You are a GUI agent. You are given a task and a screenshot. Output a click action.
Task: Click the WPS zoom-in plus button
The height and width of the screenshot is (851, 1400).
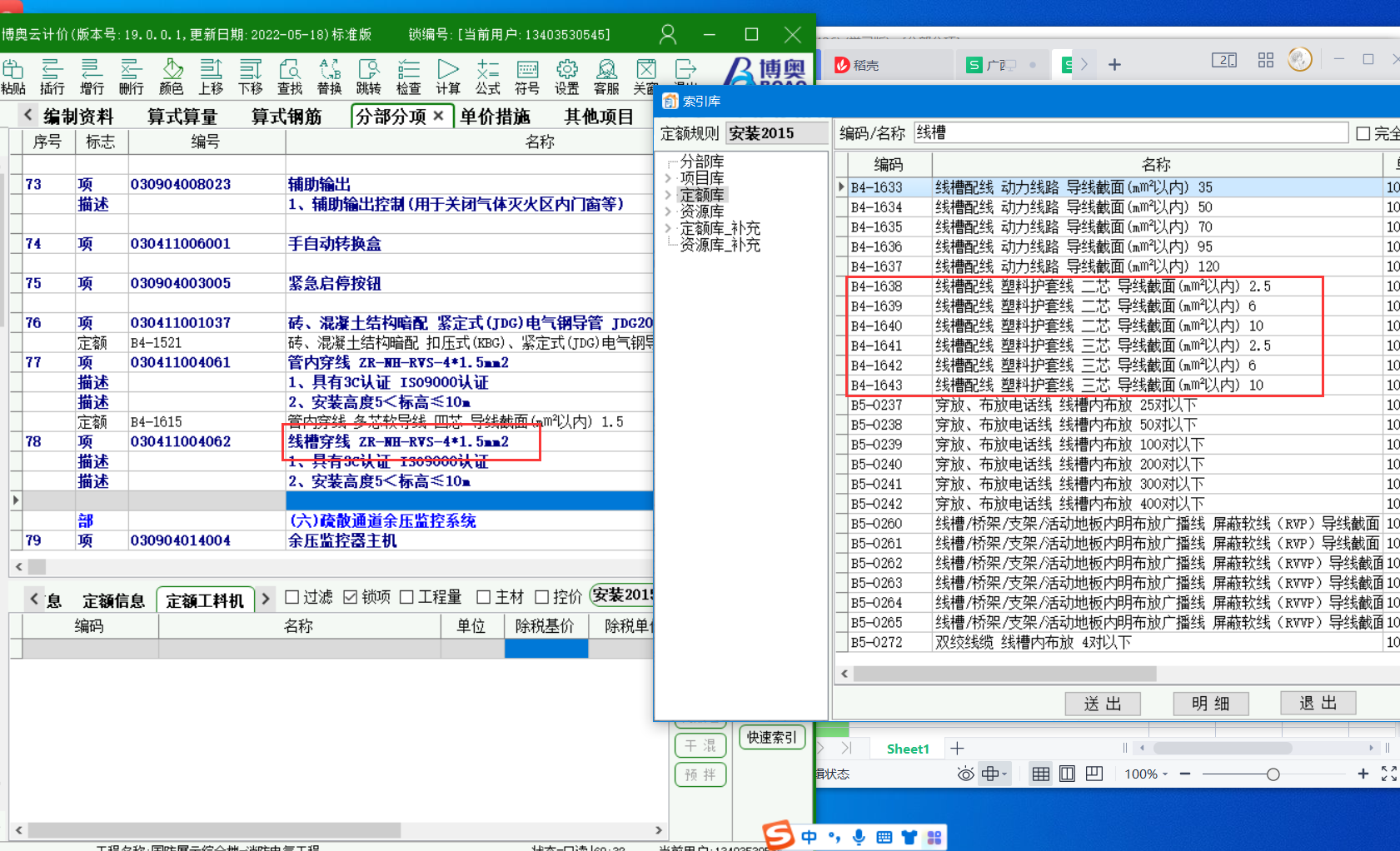[1363, 774]
